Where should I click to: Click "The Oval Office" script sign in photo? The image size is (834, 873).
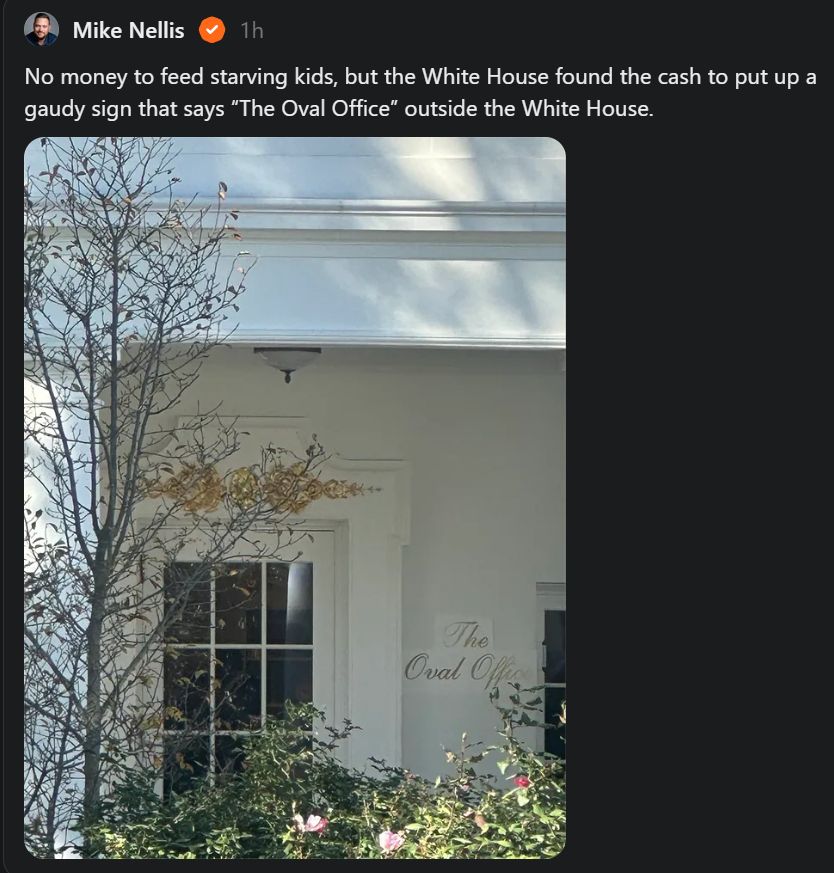[465, 653]
